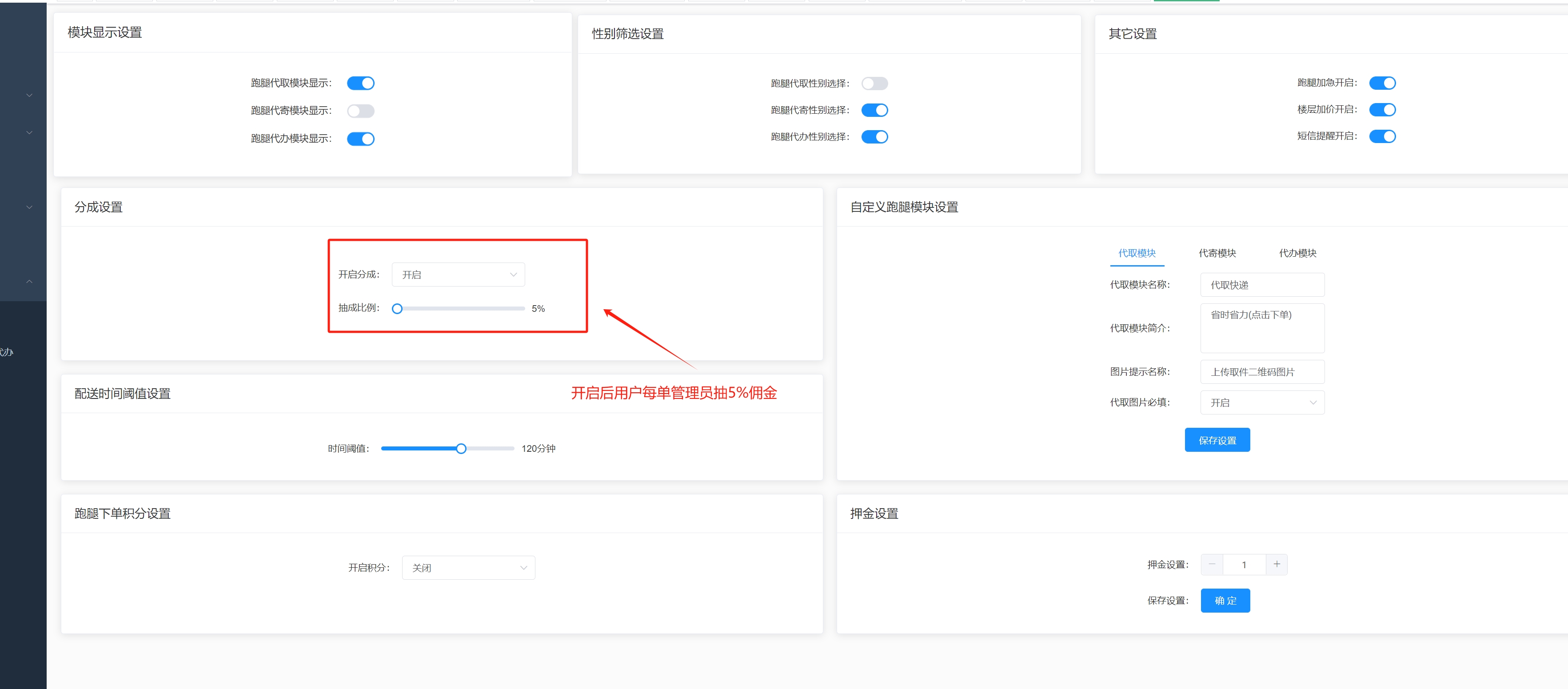Open the 开启分成 dropdown
The height and width of the screenshot is (689, 1568).
pos(459,275)
